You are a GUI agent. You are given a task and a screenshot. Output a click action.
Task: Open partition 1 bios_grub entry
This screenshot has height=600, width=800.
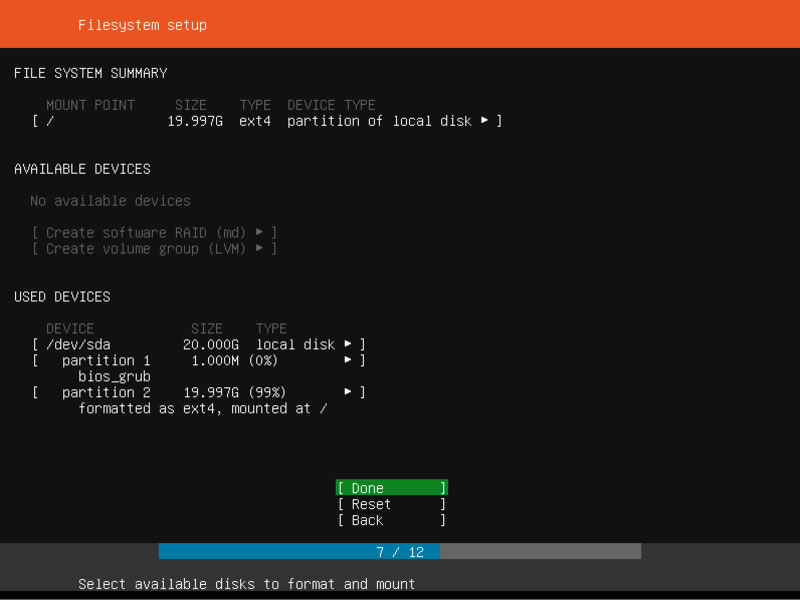(x=198, y=360)
